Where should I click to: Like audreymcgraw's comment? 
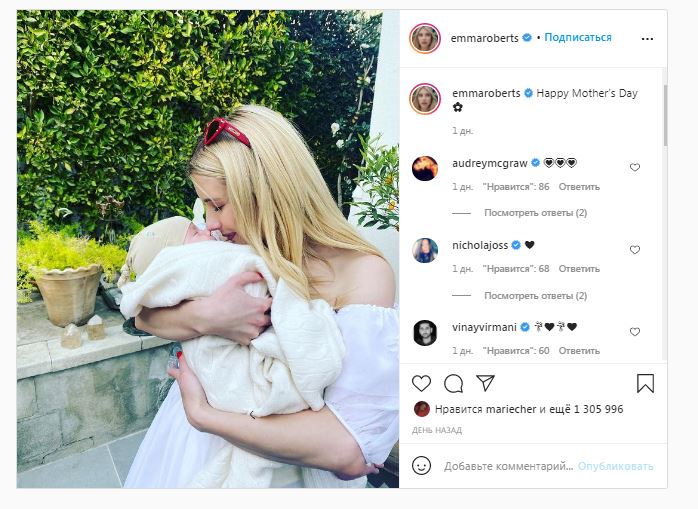pos(634,168)
